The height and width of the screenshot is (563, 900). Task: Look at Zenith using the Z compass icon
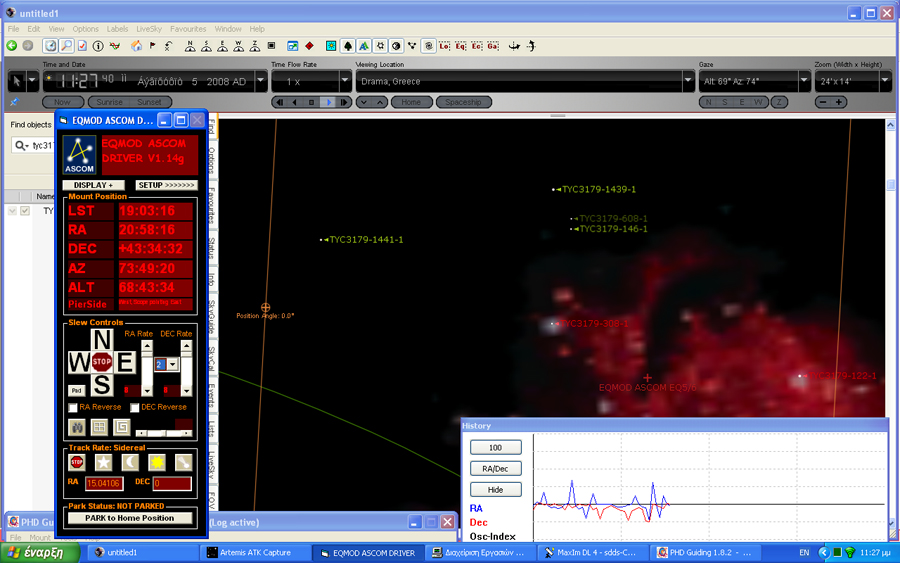[255, 46]
